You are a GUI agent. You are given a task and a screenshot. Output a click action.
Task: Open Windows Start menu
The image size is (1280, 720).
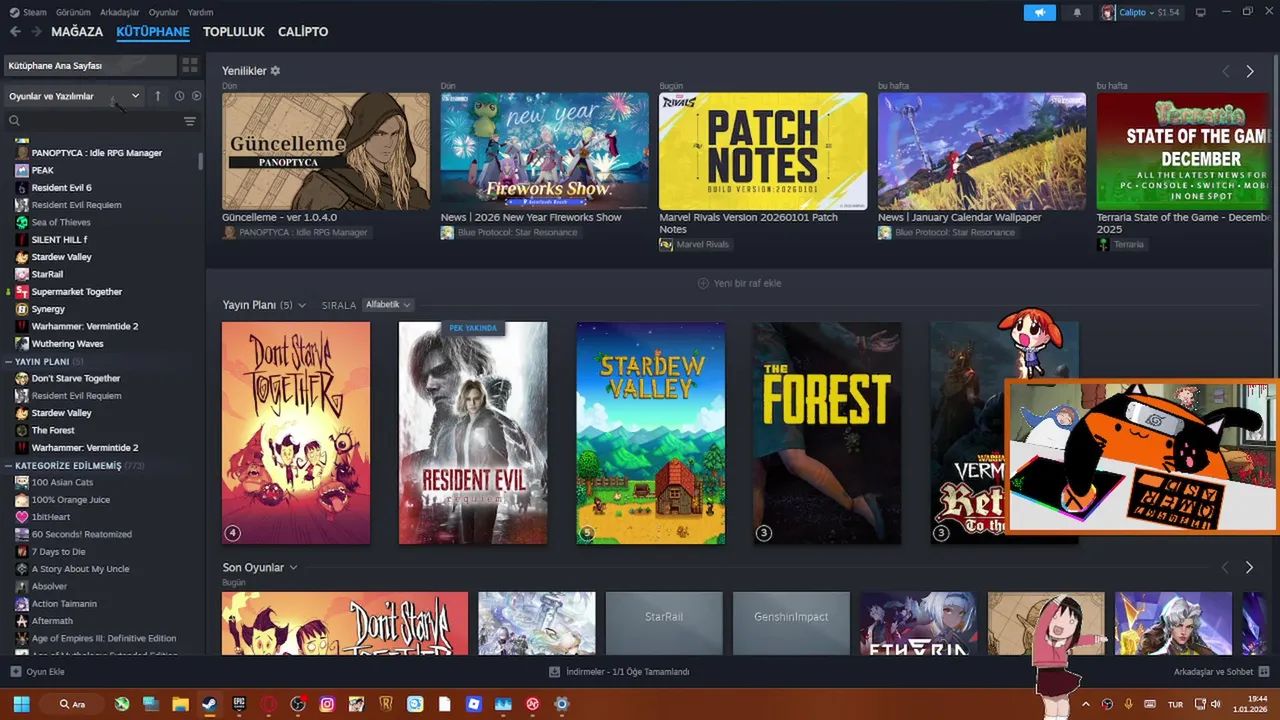(21, 704)
